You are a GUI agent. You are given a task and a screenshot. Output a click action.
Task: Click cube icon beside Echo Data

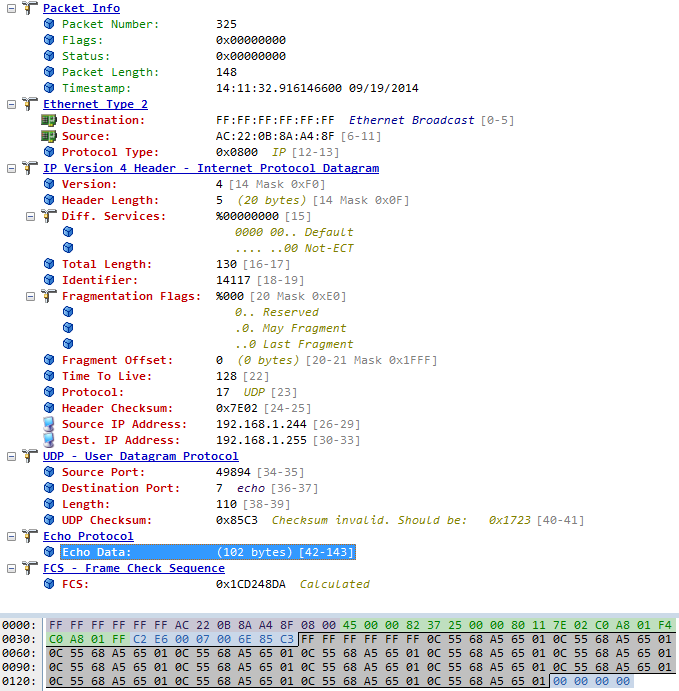pyautogui.click(x=49, y=552)
